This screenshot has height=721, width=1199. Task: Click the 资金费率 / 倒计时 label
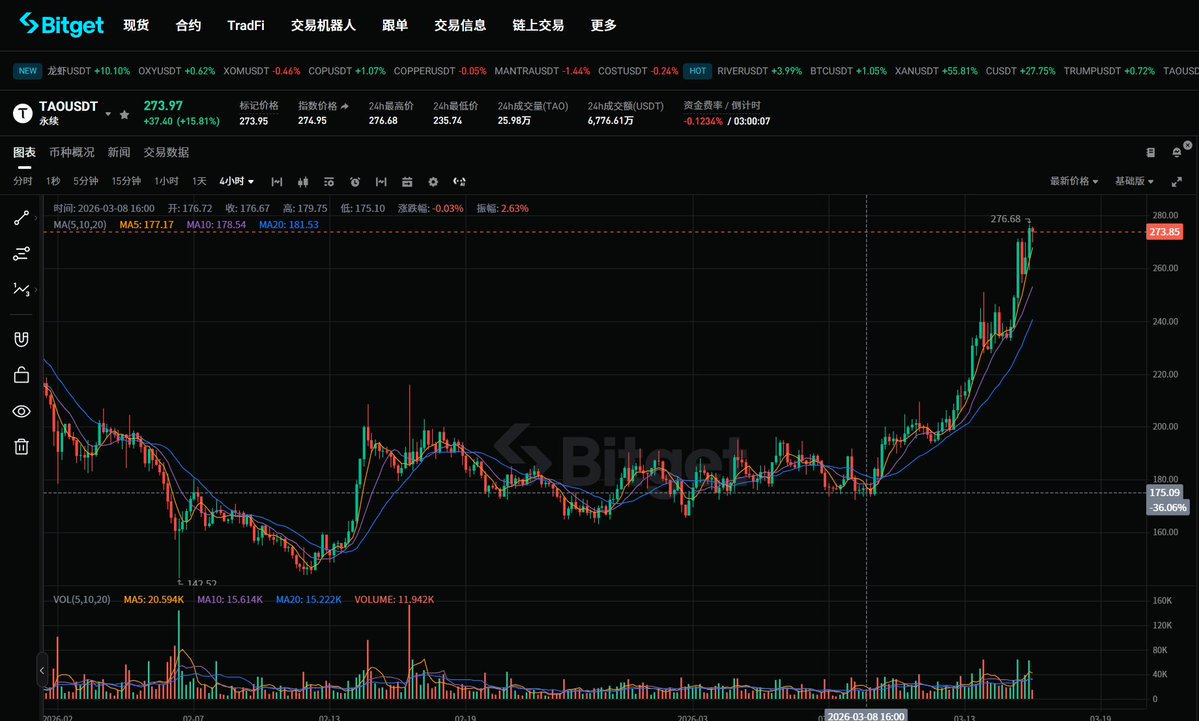[x=722, y=106]
